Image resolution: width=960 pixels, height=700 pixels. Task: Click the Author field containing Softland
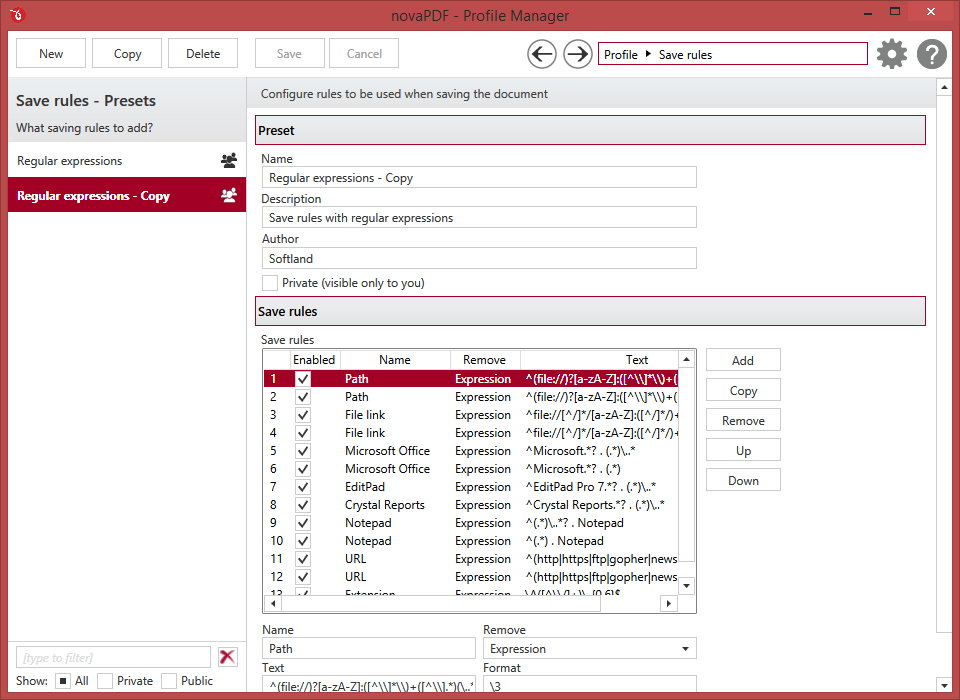click(479, 258)
